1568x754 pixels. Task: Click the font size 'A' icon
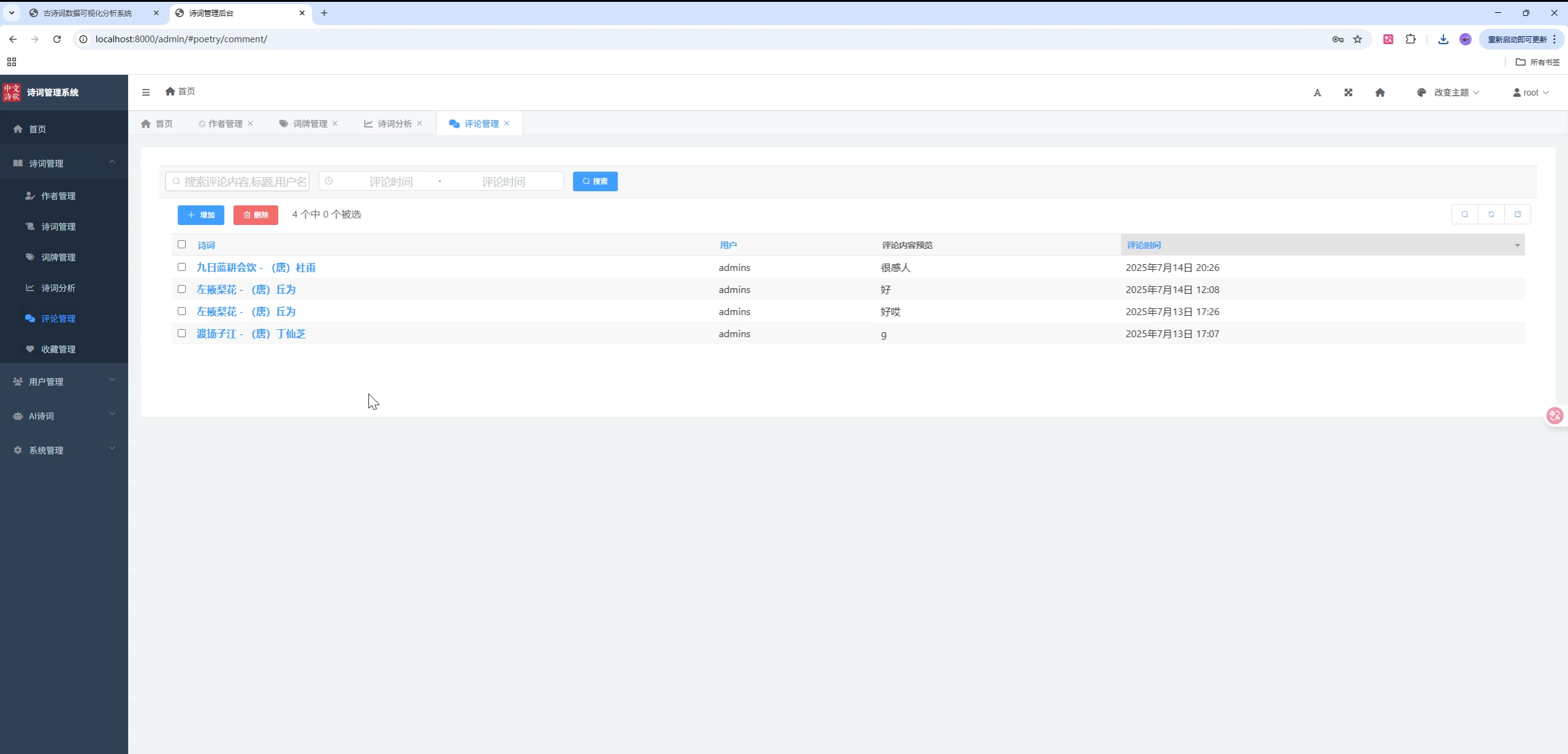[1317, 93]
